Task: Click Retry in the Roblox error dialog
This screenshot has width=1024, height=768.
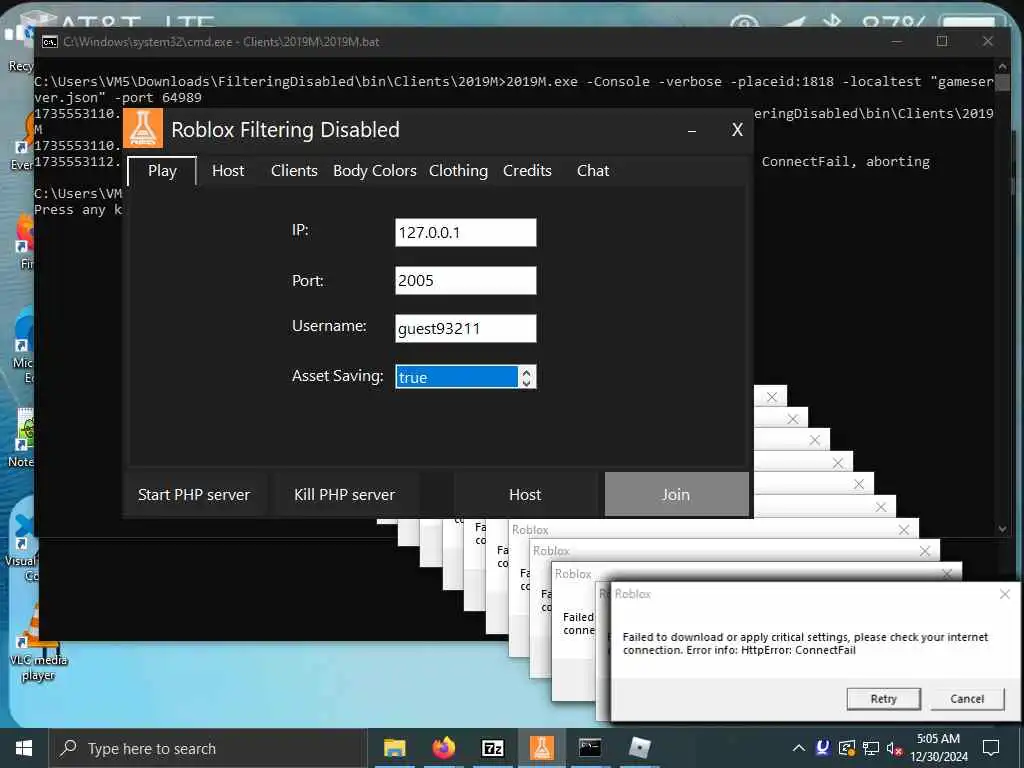Action: point(883,699)
